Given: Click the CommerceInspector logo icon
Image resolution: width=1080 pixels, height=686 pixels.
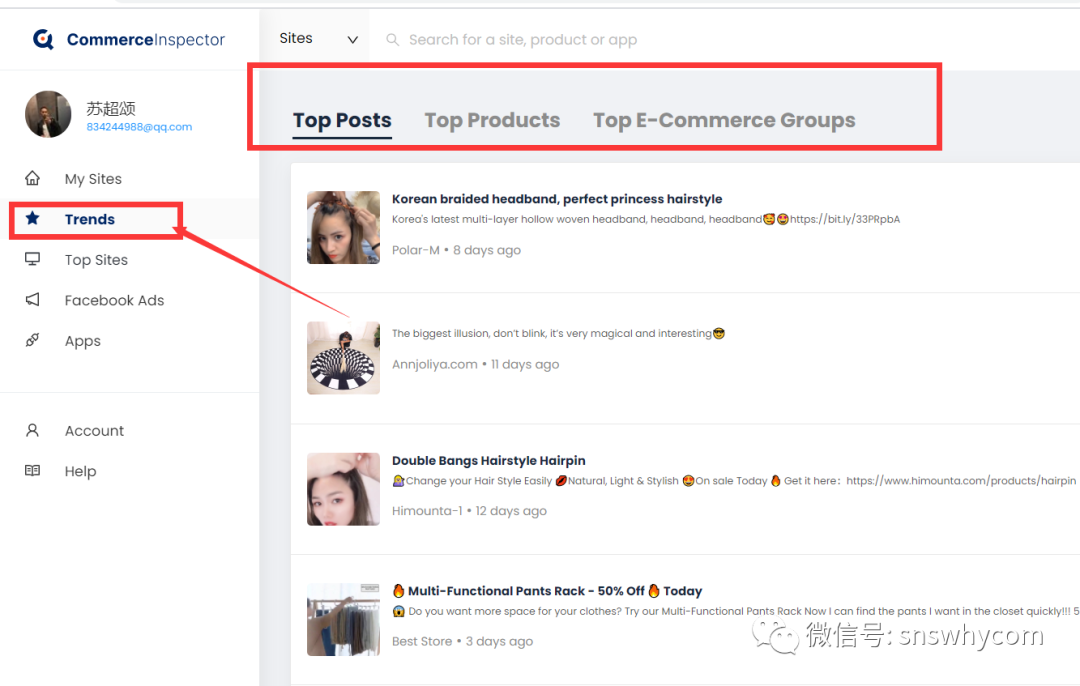Looking at the screenshot, I should point(43,39).
